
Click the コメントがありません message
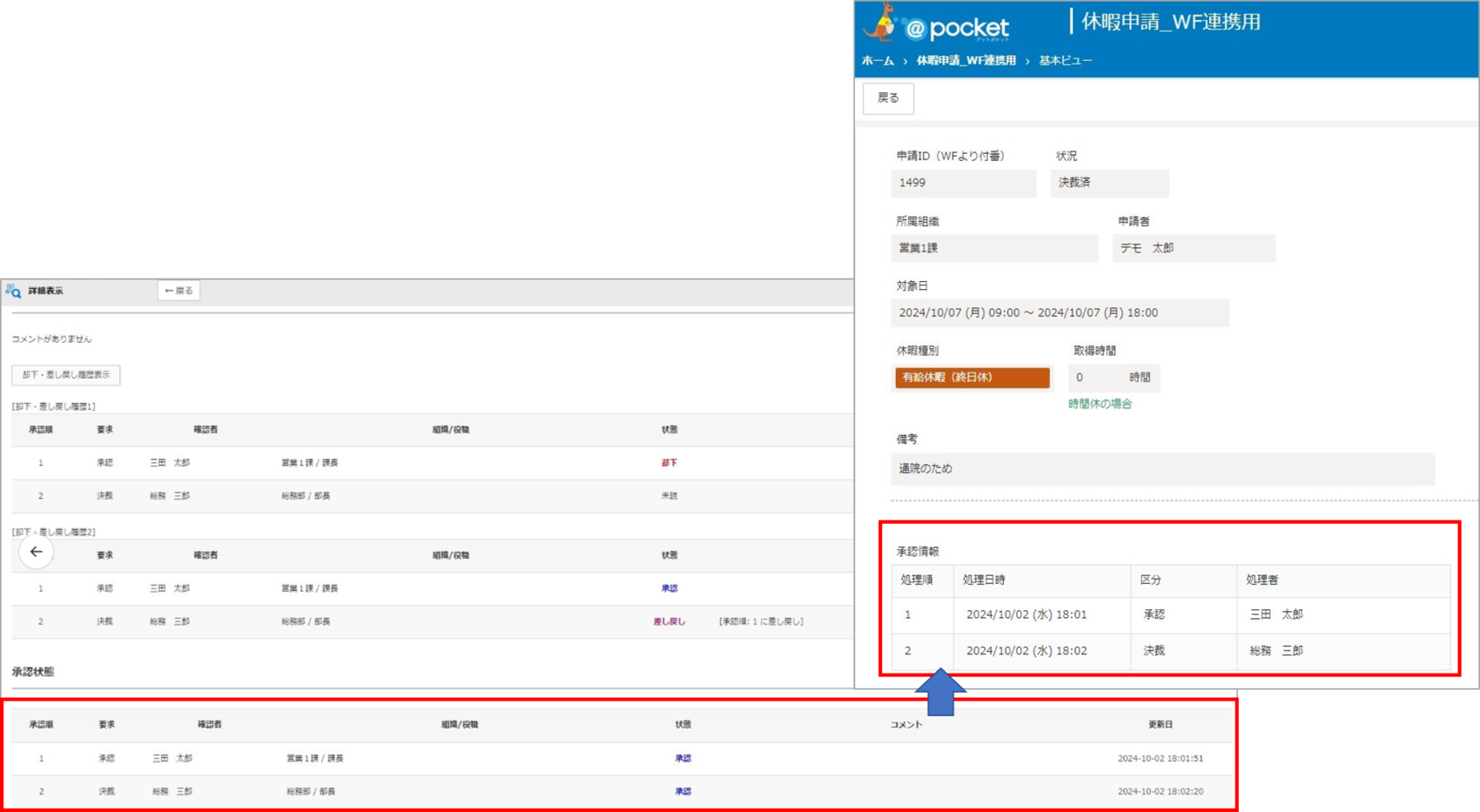click(51, 339)
